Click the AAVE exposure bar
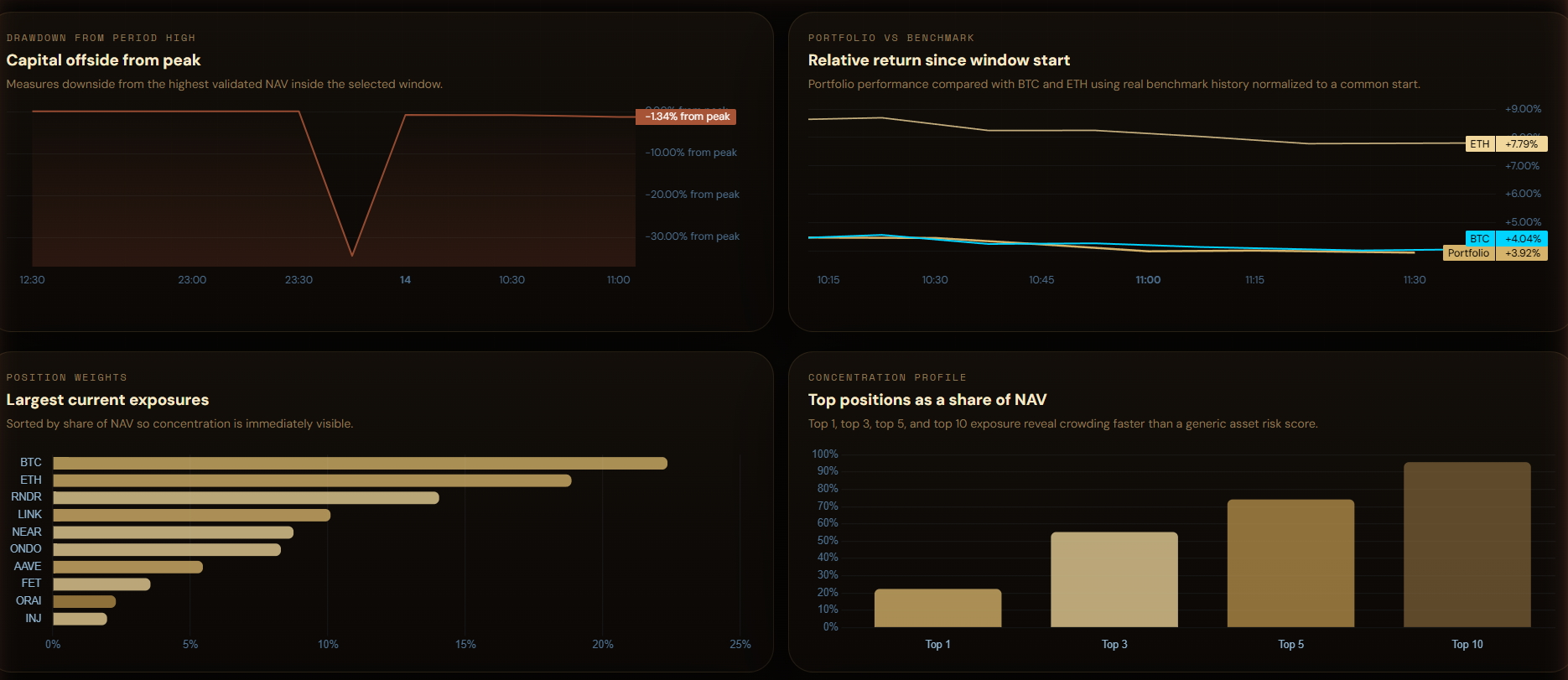This screenshot has width=1568, height=680. click(x=127, y=567)
